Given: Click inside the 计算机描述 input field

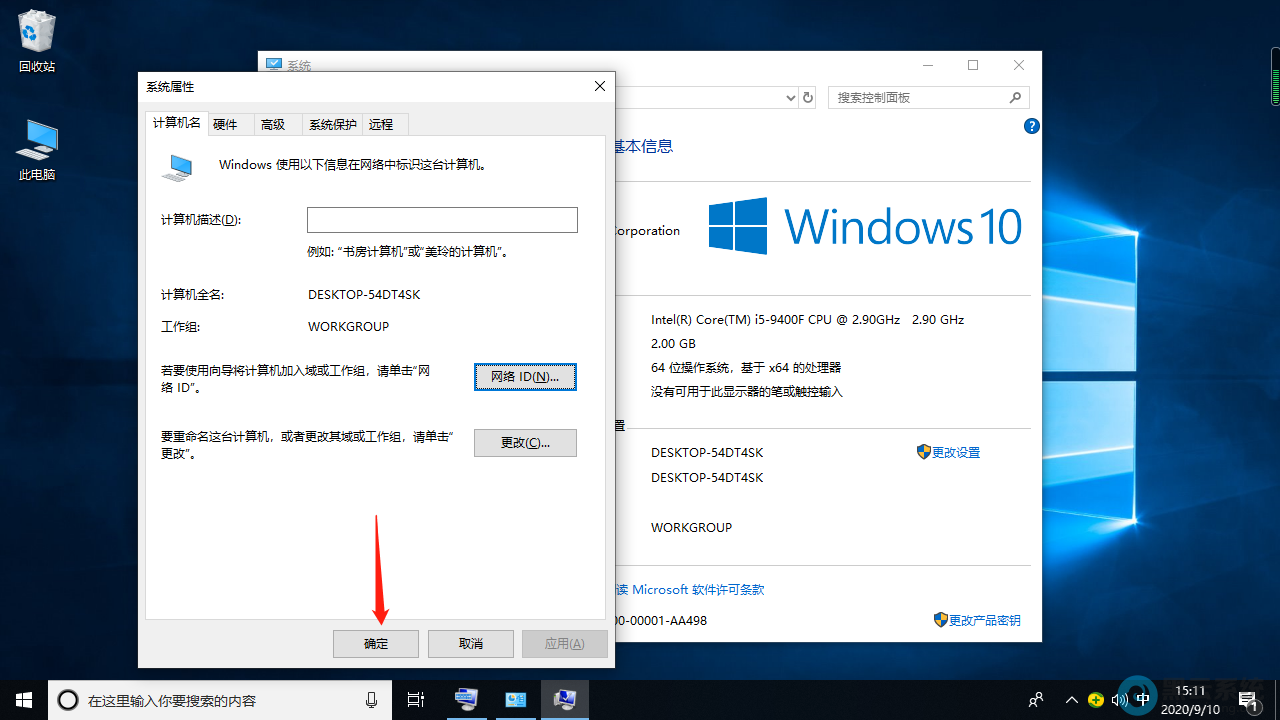Looking at the screenshot, I should click(x=442, y=219).
